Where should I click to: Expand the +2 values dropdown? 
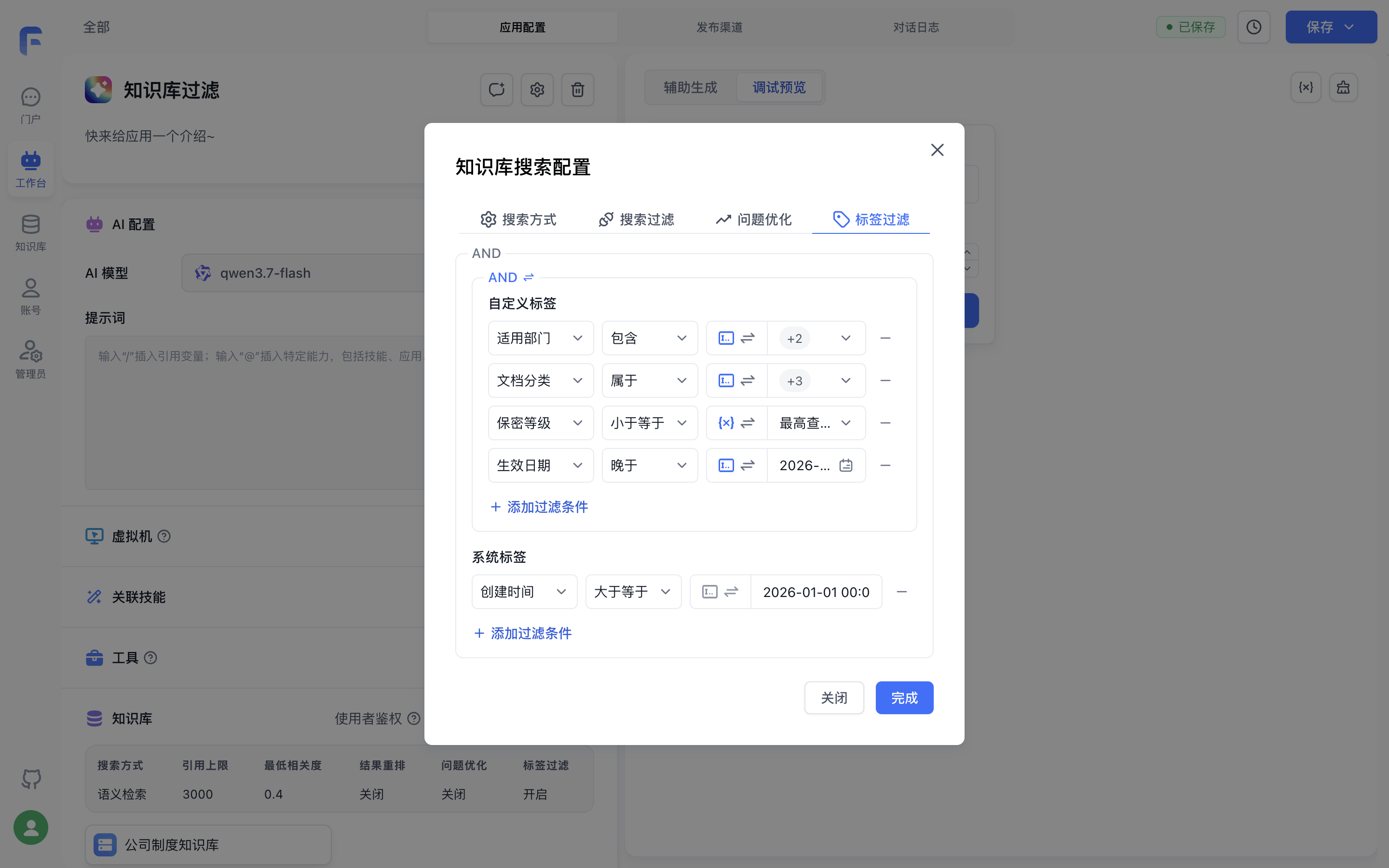(x=816, y=338)
